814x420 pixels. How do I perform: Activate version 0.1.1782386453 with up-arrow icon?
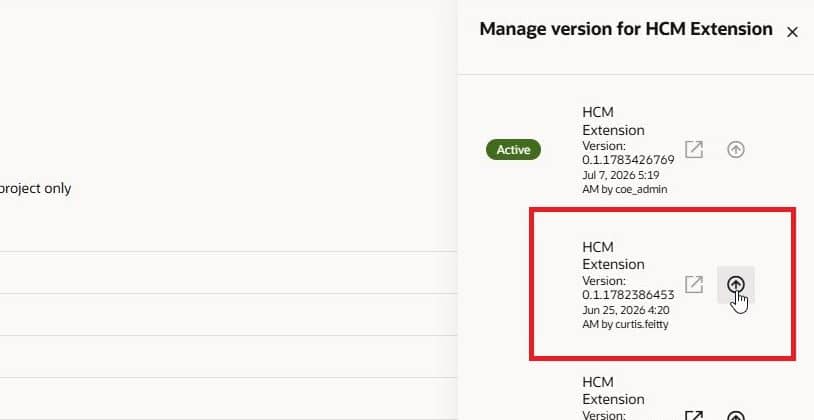[x=736, y=284]
